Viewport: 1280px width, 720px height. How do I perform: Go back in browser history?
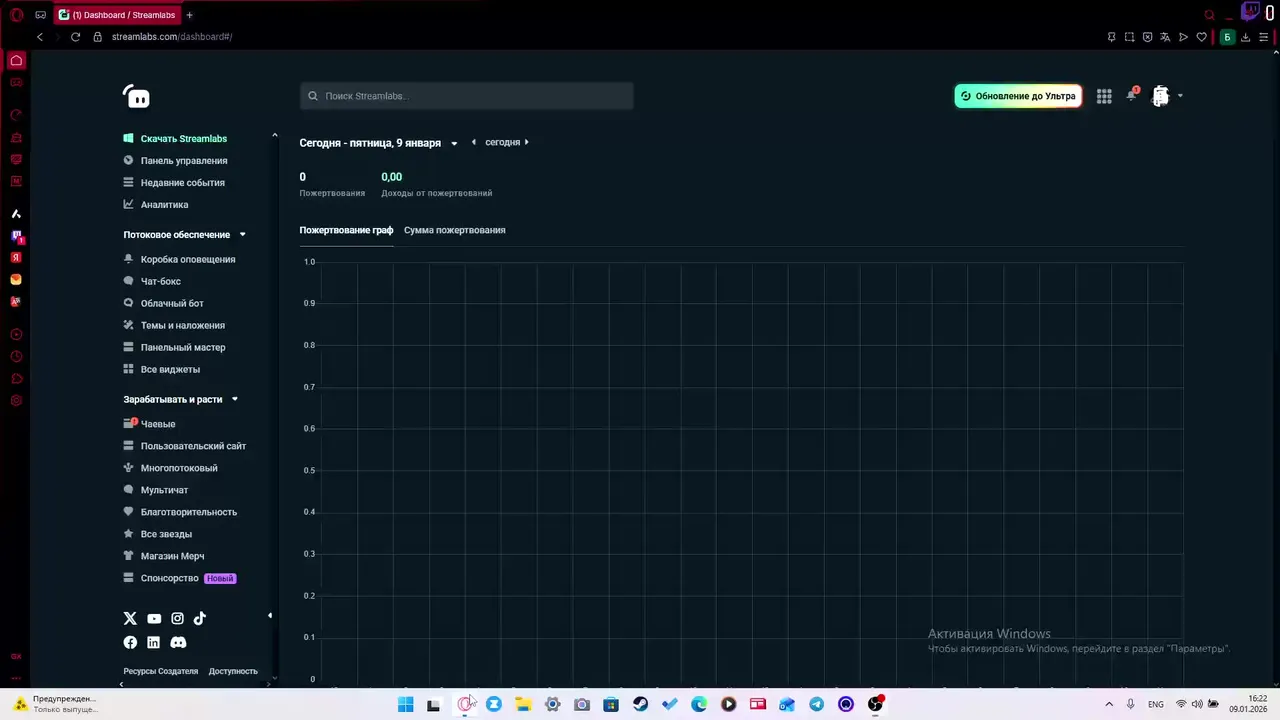tap(39, 37)
